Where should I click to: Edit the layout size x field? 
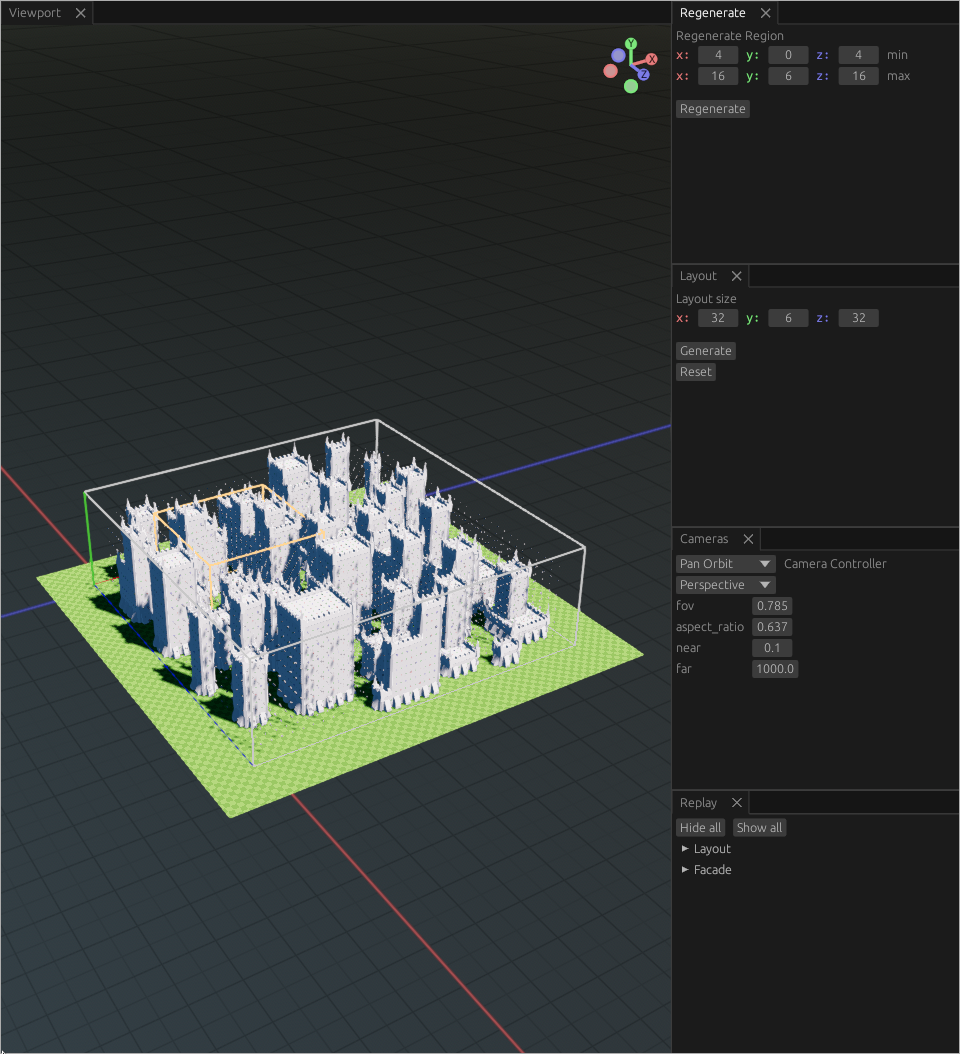718,318
